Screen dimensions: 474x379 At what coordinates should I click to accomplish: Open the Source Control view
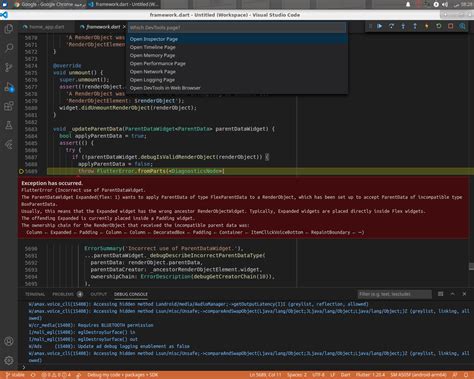(9, 67)
